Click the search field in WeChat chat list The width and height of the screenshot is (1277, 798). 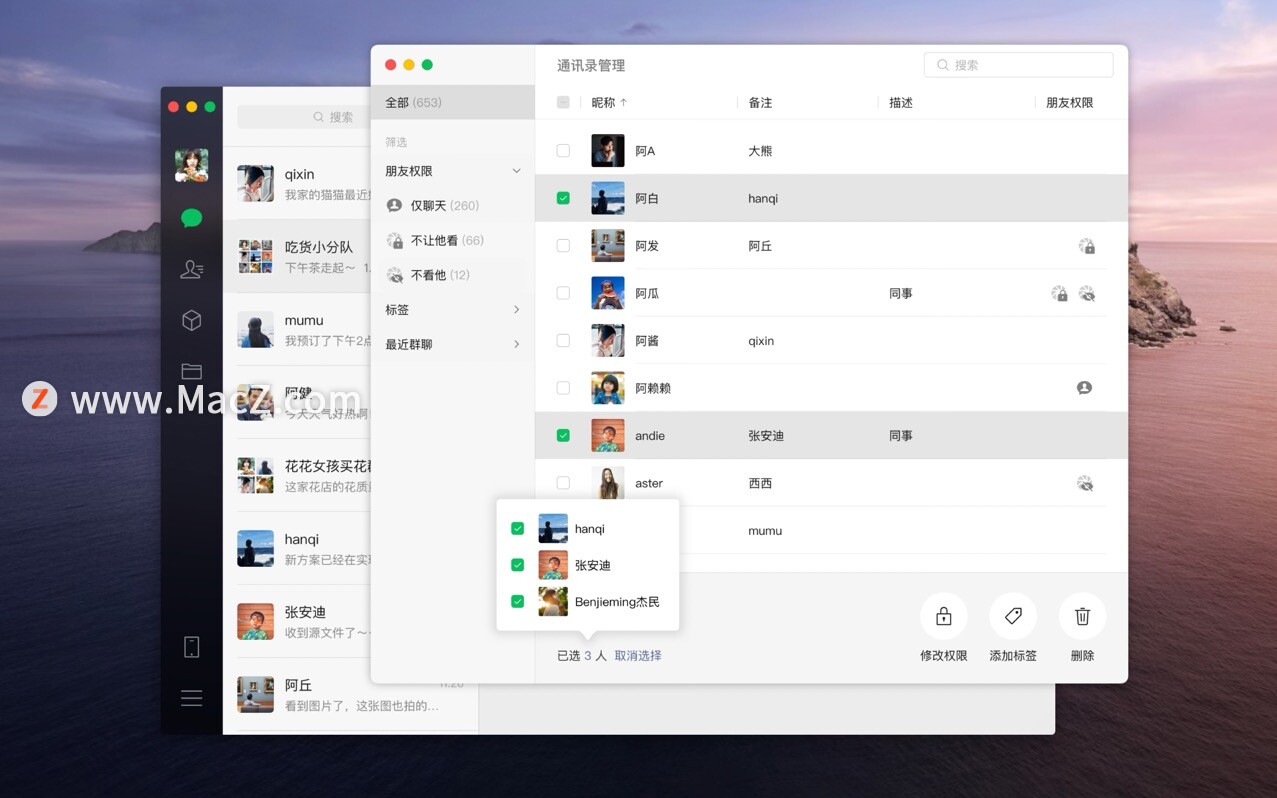303,117
